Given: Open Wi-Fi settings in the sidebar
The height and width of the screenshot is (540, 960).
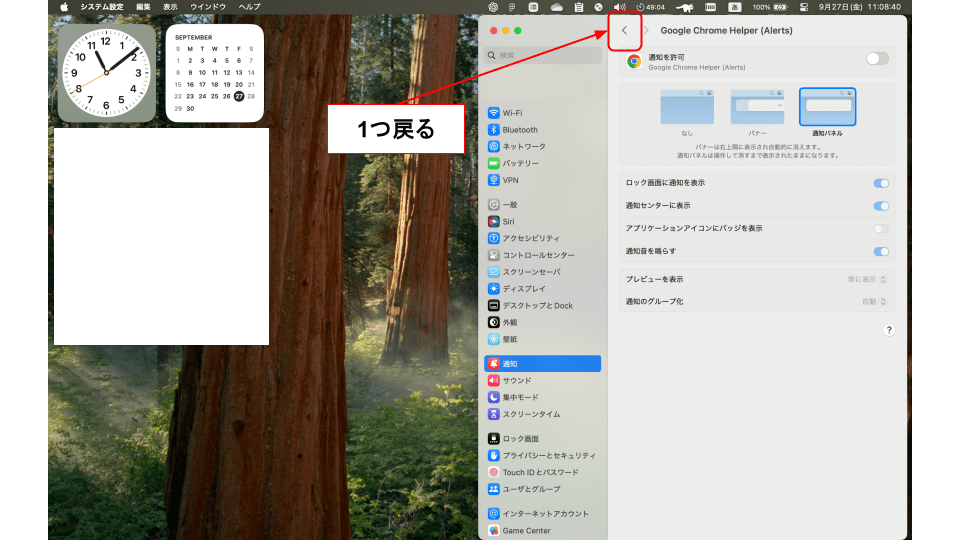Looking at the screenshot, I should click(512, 113).
